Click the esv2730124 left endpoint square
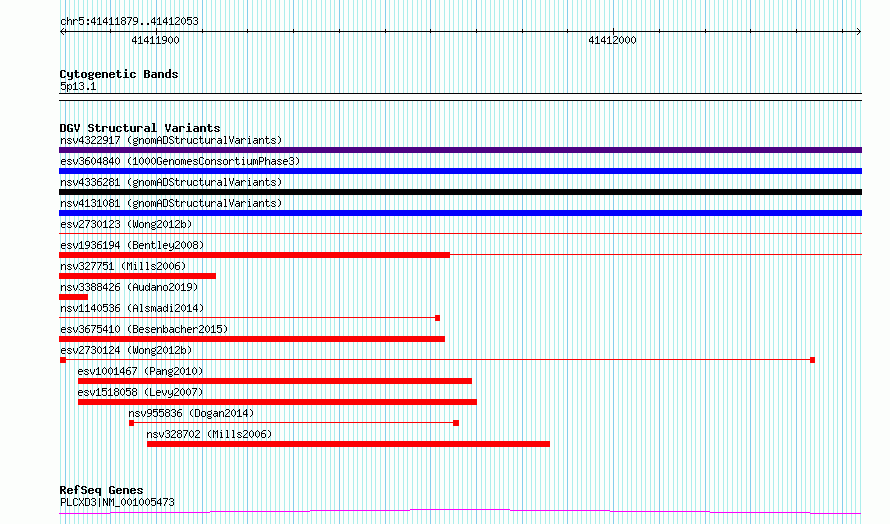The width and height of the screenshot is (890, 524). coord(63,360)
